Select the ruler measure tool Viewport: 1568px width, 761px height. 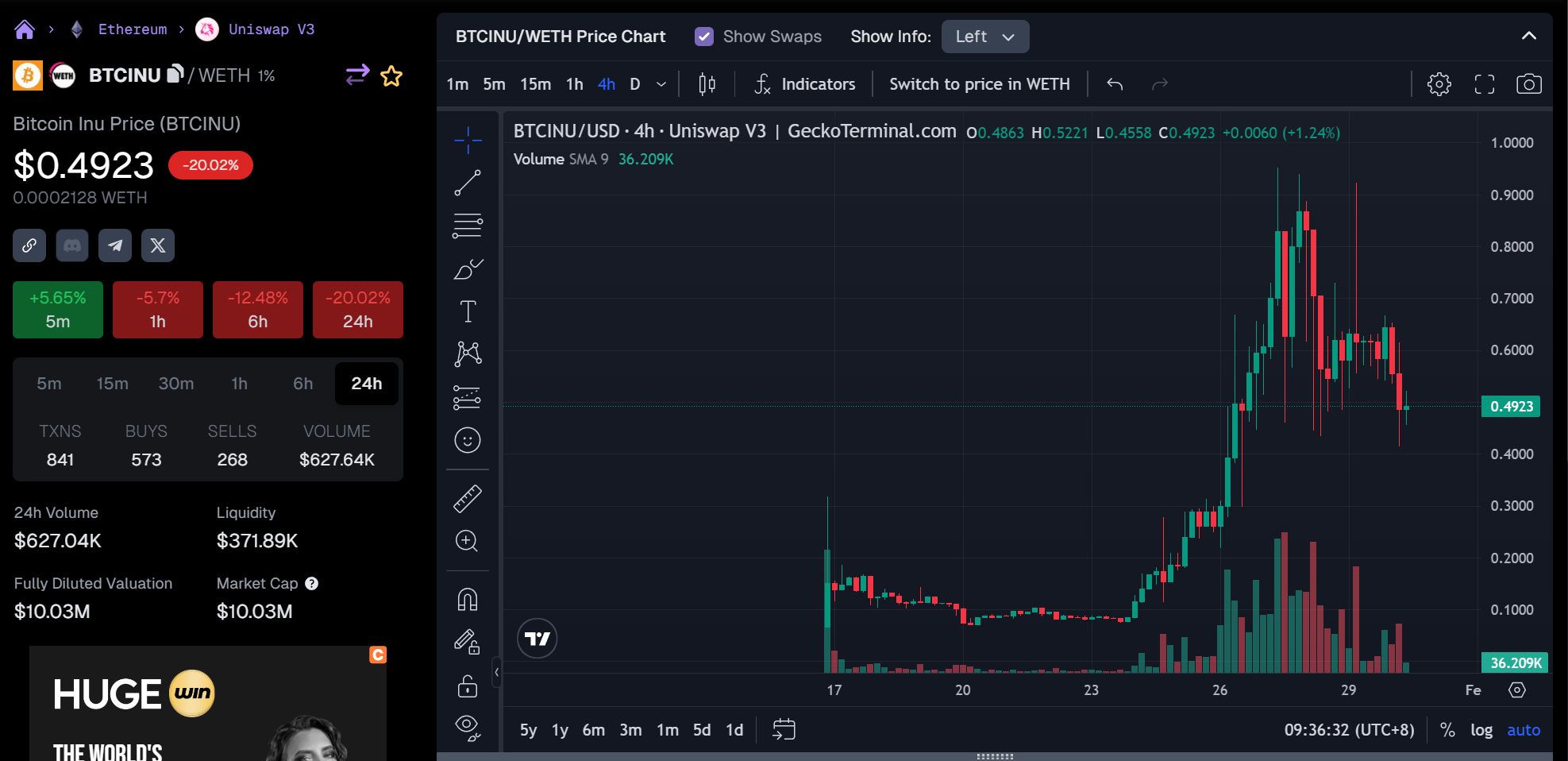tap(468, 499)
